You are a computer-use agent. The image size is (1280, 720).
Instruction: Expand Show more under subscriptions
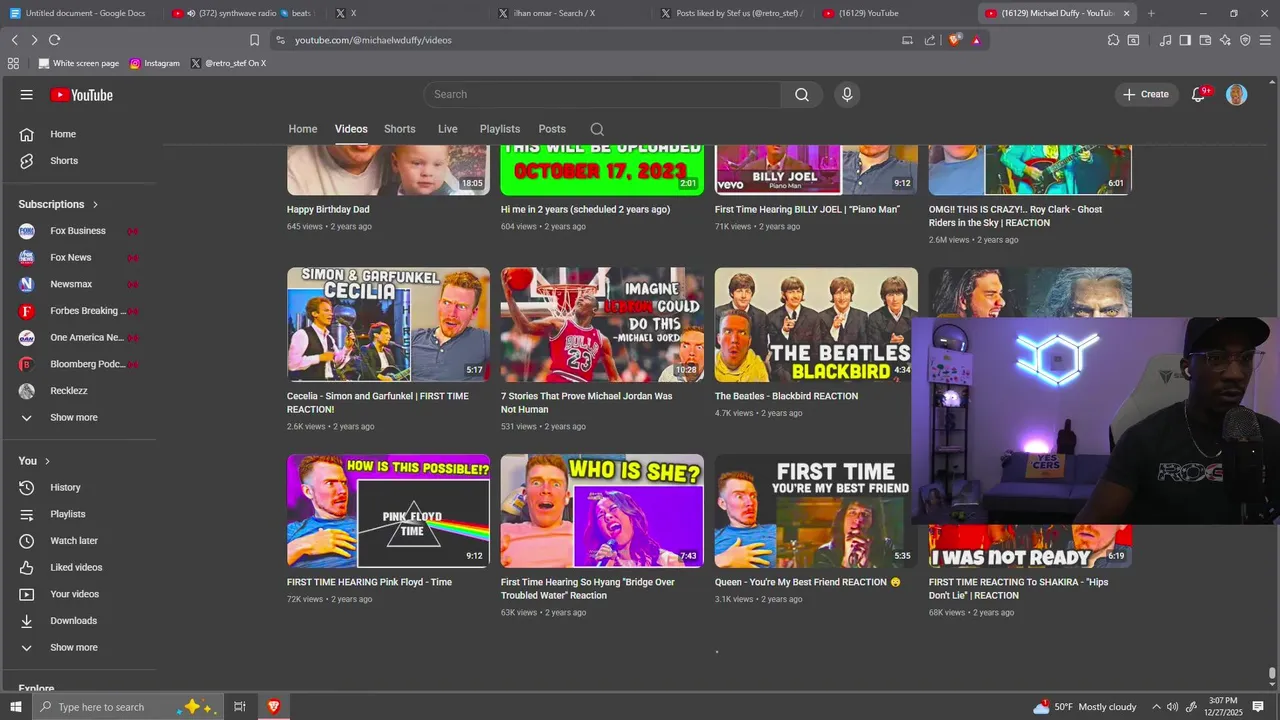[74, 418]
